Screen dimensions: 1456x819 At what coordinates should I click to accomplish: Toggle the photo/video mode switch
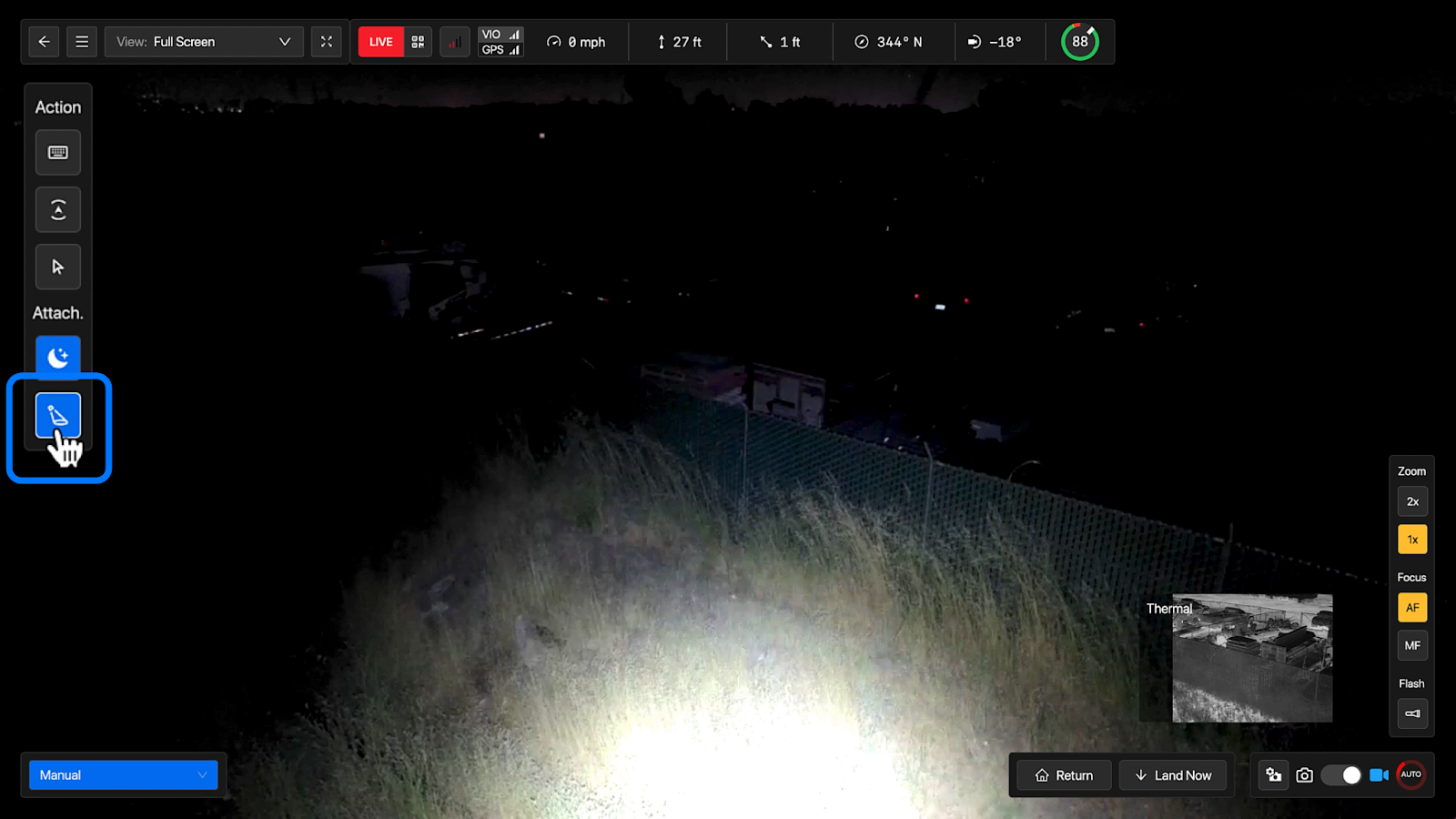[x=1341, y=775]
